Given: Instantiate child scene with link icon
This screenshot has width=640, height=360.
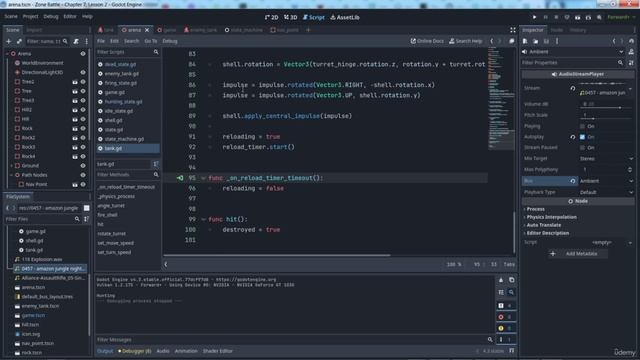Looking at the screenshot, I should 19,41.
